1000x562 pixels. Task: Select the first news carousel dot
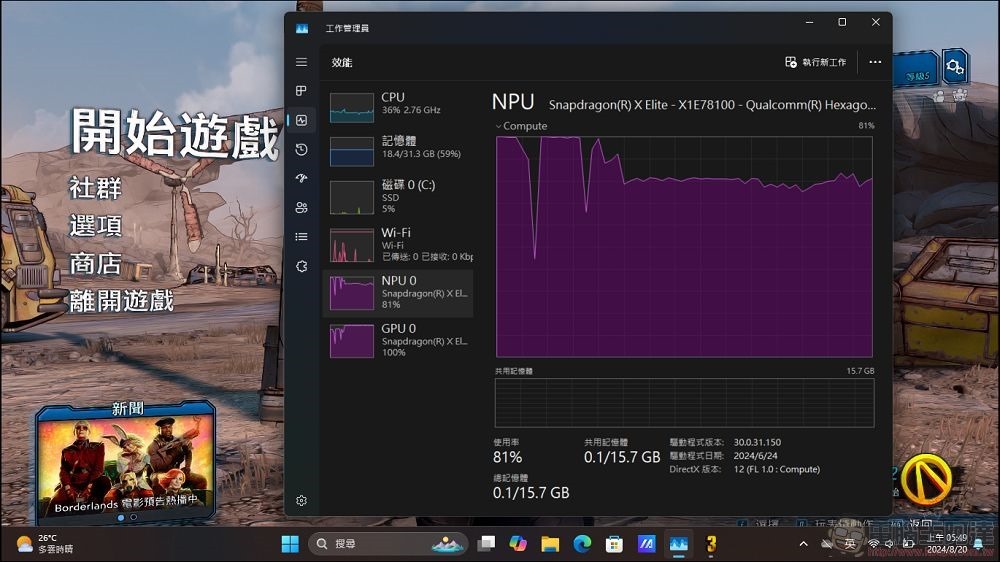pyautogui.click(x=121, y=517)
